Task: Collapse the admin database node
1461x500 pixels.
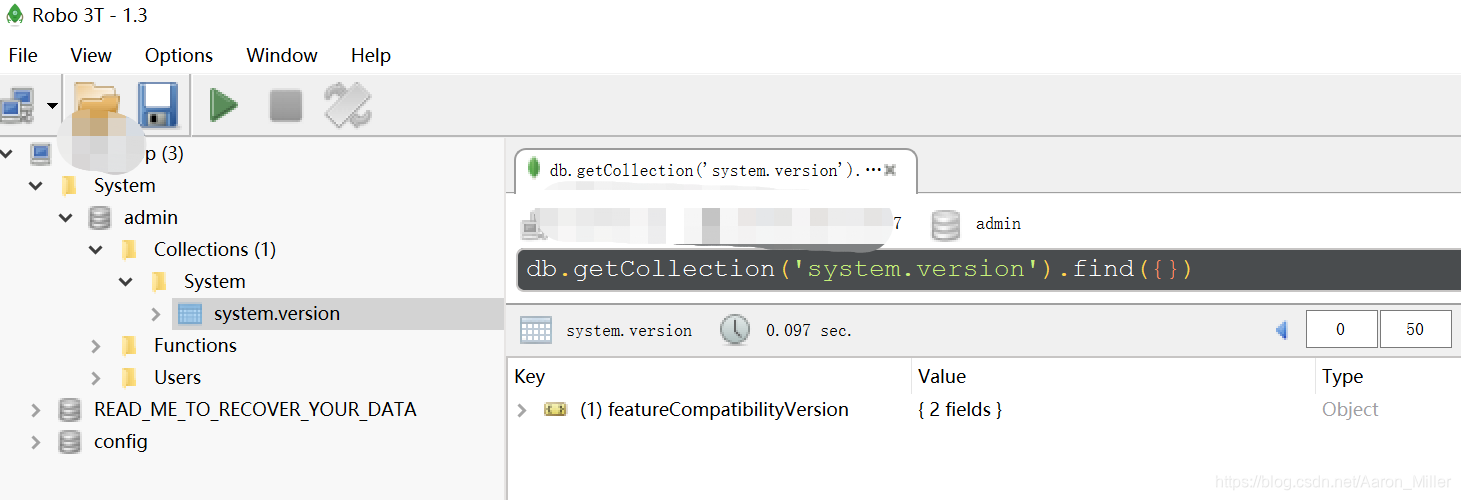Action: pos(66,218)
